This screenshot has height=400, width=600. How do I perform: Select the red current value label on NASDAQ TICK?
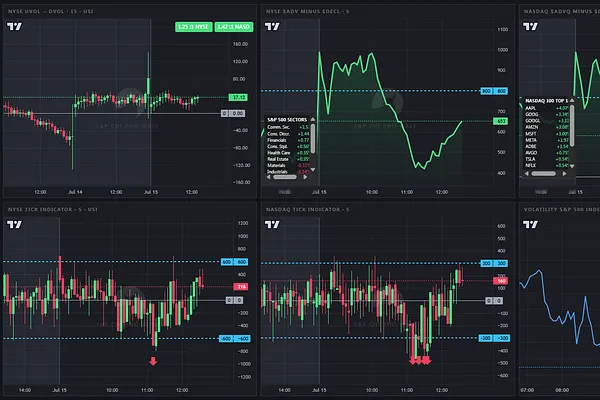pos(501,281)
